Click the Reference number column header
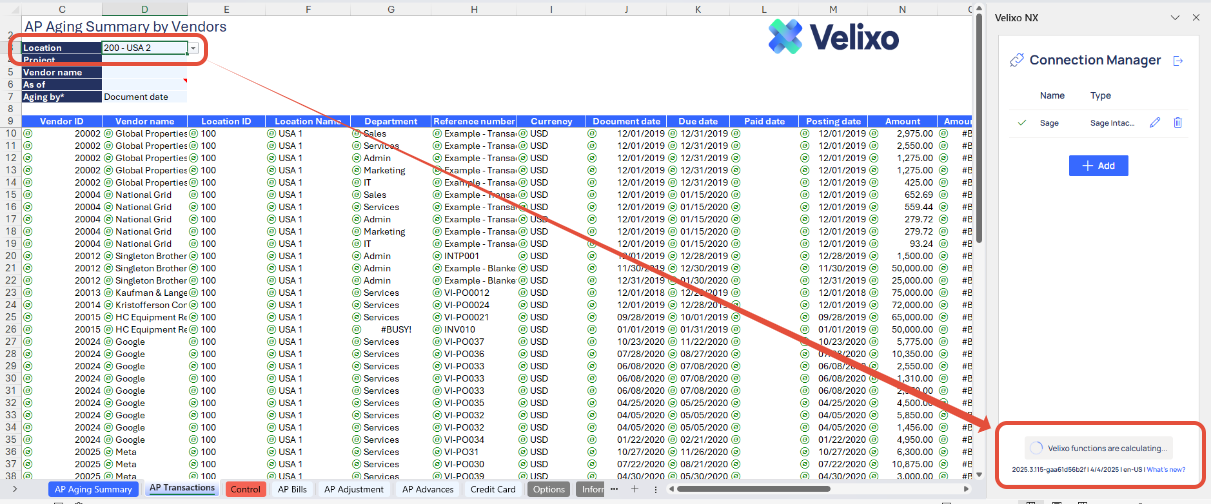Viewport: 1211px width, 504px height. 474,121
